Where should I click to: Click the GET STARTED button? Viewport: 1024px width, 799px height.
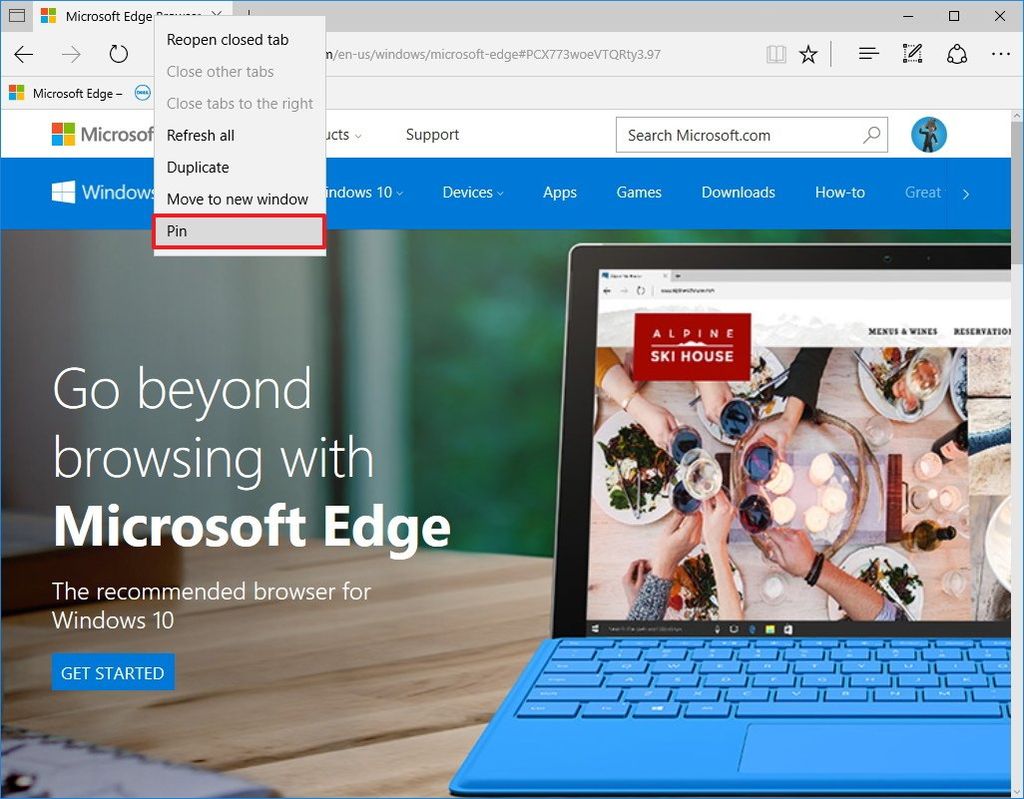pos(112,672)
